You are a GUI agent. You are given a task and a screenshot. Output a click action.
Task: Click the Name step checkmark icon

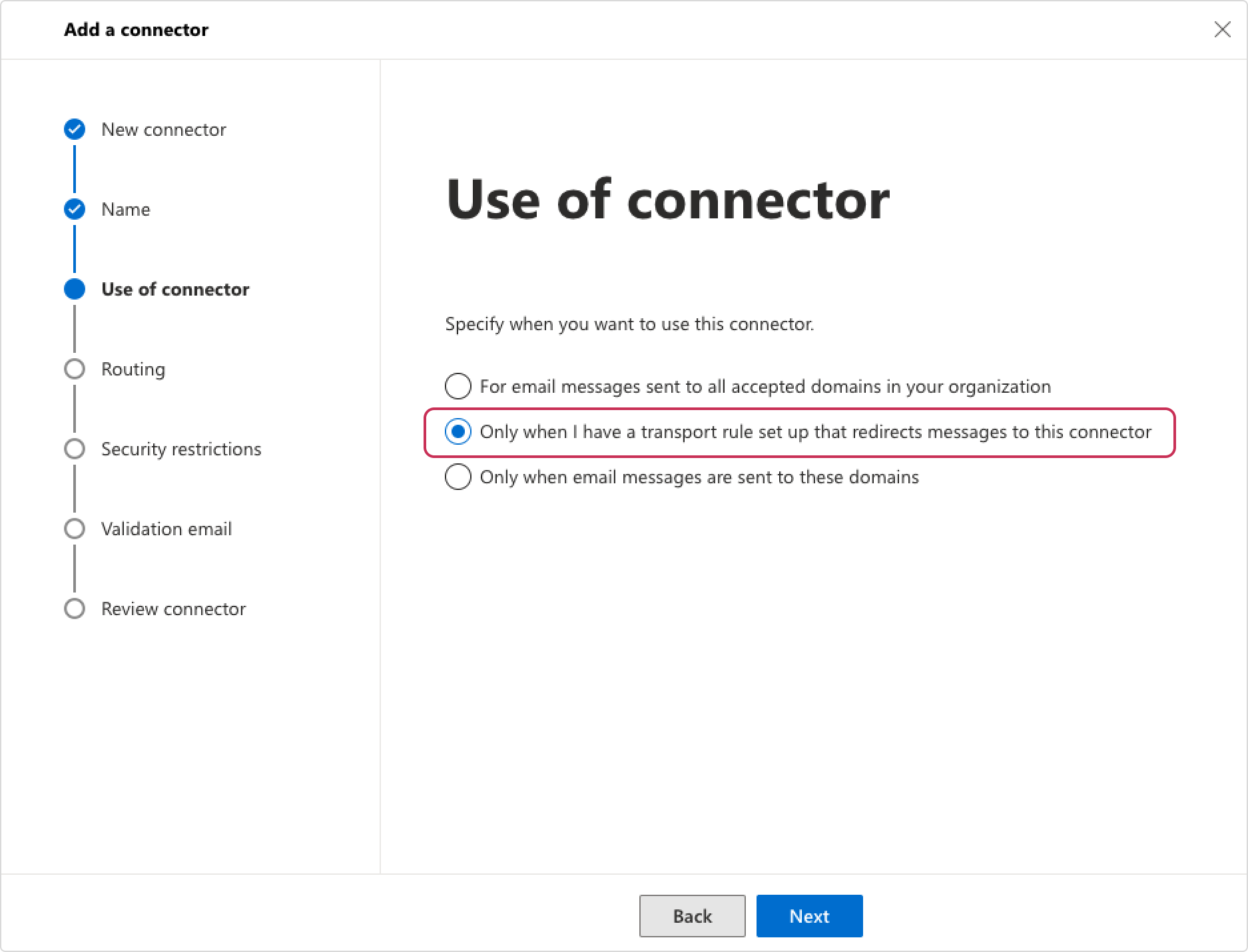tap(75, 209)
